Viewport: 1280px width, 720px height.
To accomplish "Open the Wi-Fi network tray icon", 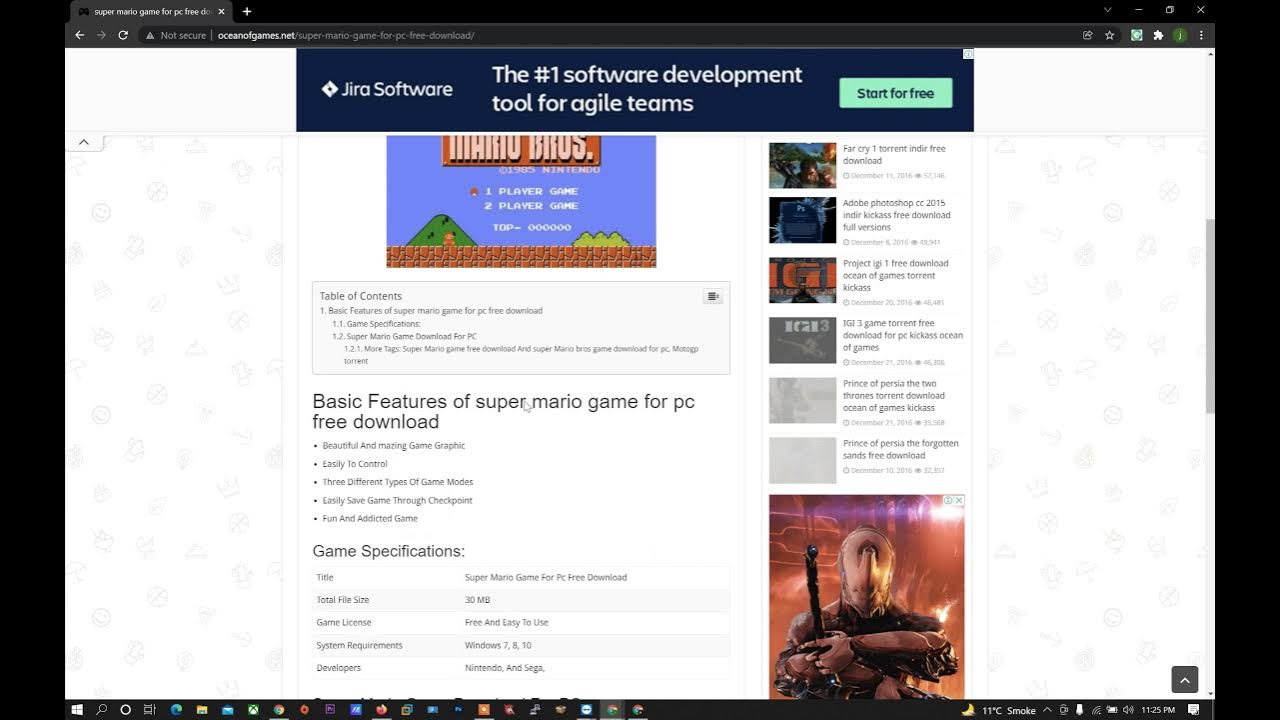I will 1096,710.
